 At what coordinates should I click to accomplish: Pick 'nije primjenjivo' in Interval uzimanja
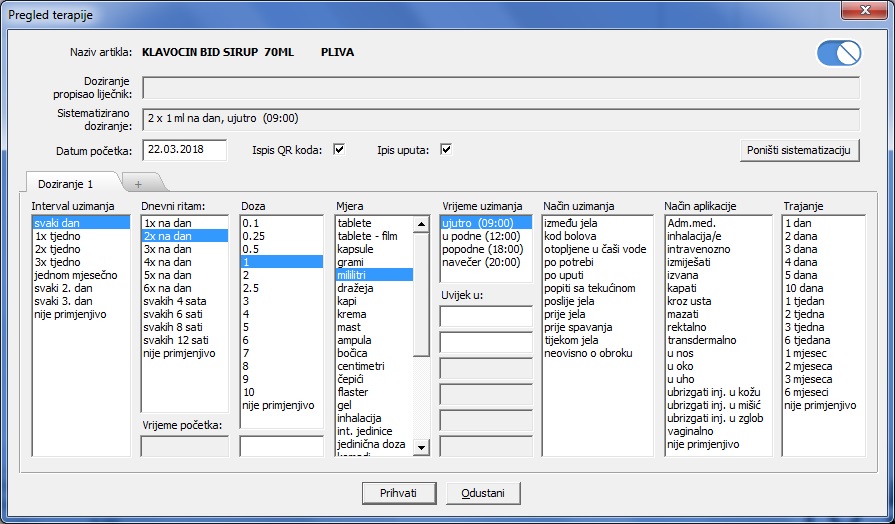point(81,315)
